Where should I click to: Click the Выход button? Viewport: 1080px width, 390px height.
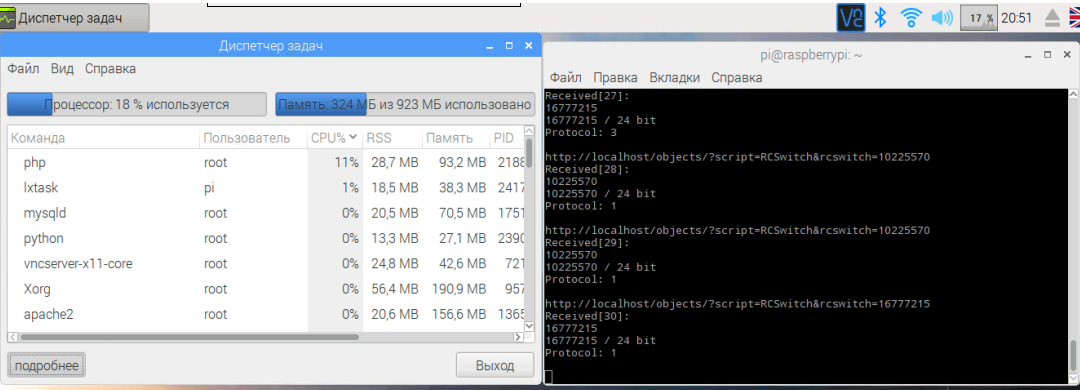tap(495, 365)
